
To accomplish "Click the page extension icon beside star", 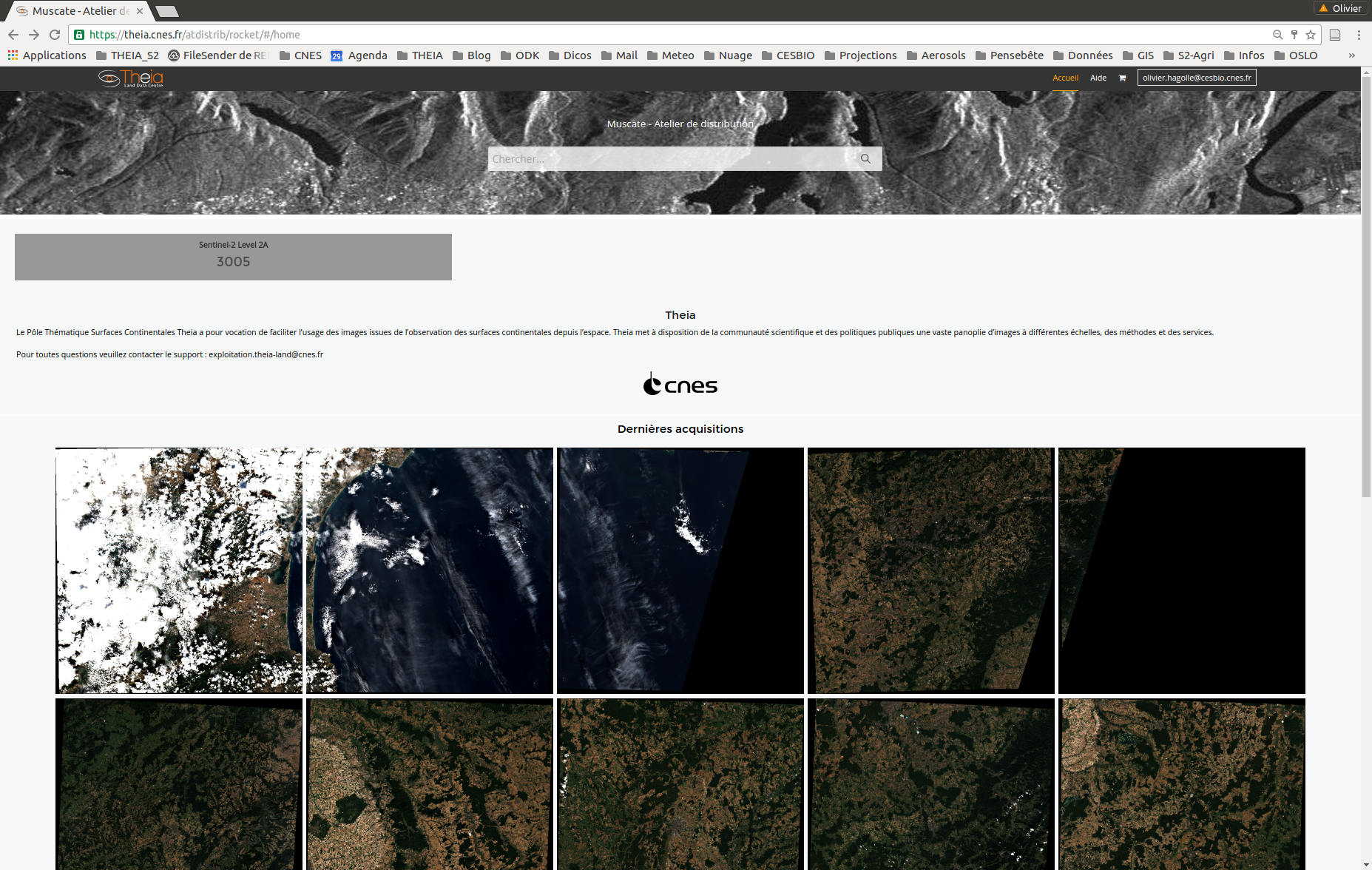I will [1335, 35].
